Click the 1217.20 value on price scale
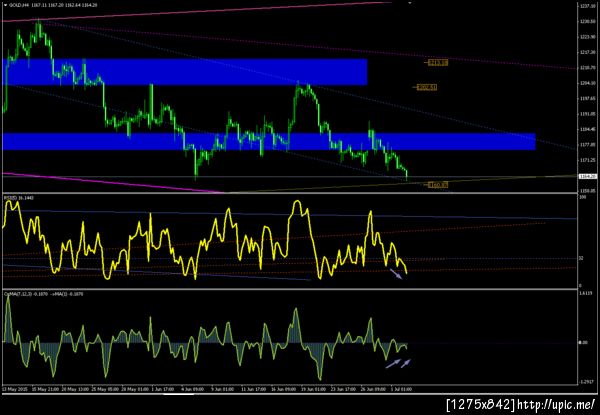The height and width of the screenshot is (415, 600). pyautogui.click(x=586, y=52)
